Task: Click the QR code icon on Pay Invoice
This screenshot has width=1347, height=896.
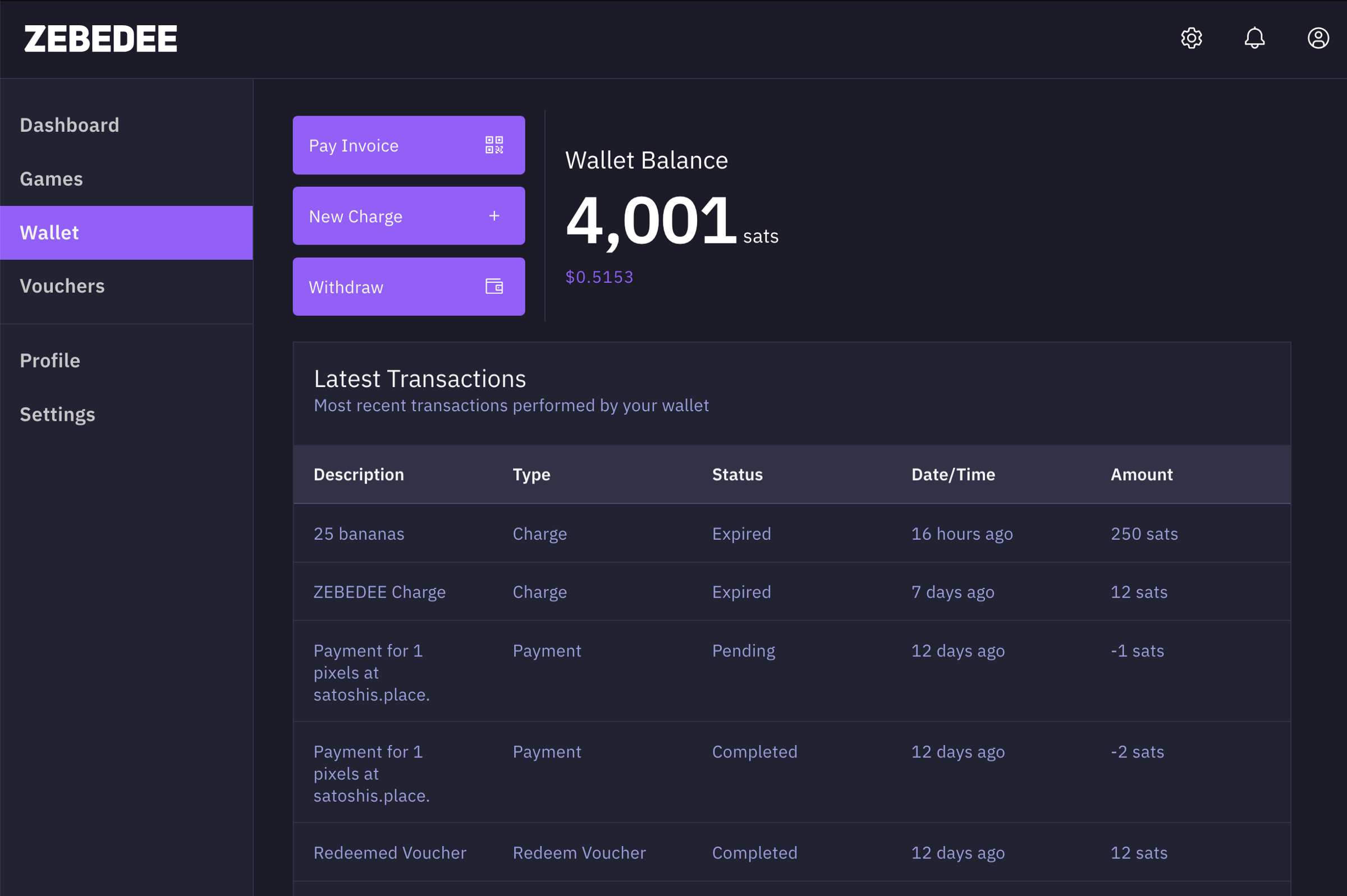Action: [x=494, y=145]
